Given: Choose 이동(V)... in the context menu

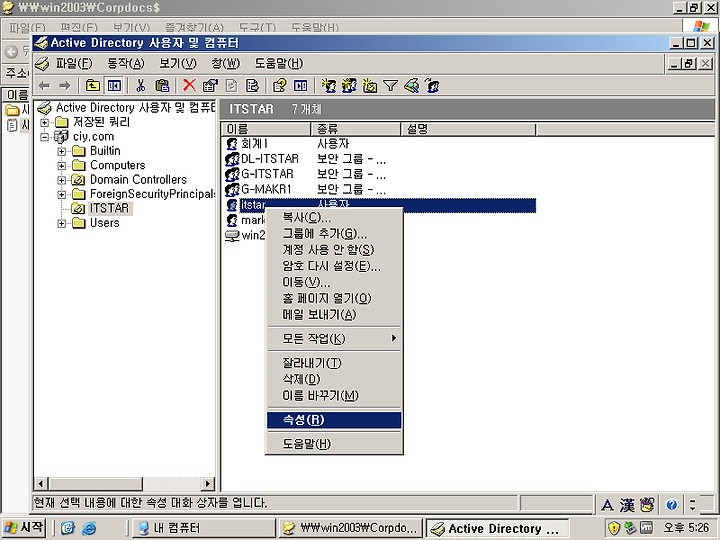Looking at the screenshot, I should [x=334, y=282].
